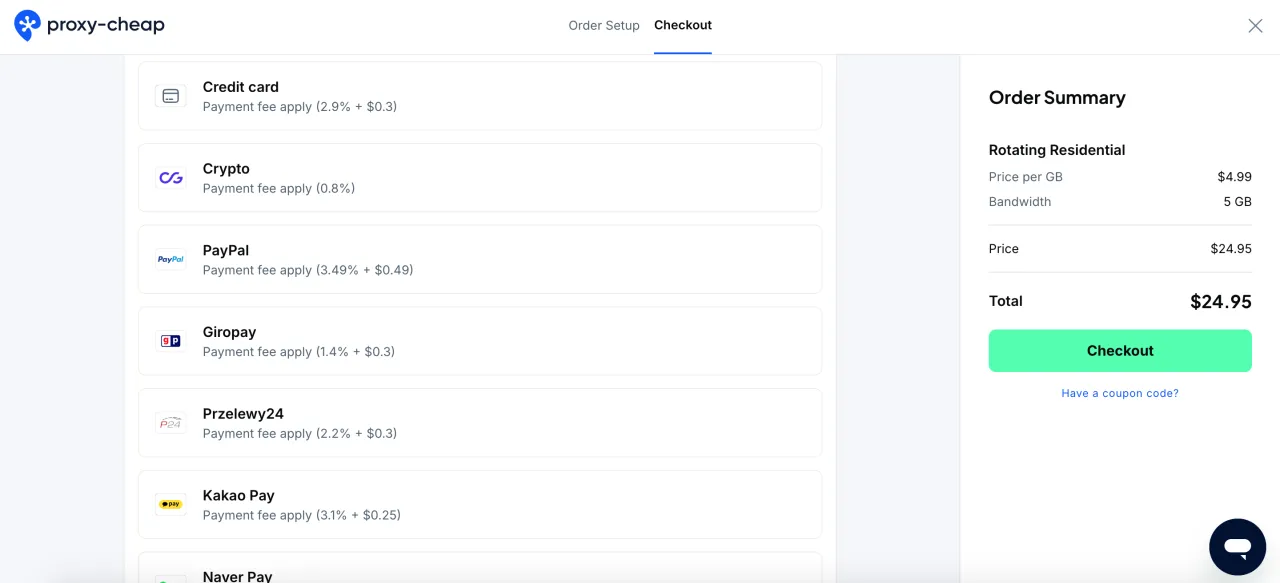Choose Przelewy24 payment method
The height and width of the screenshot is (583, 1280).
pos(480,423)
